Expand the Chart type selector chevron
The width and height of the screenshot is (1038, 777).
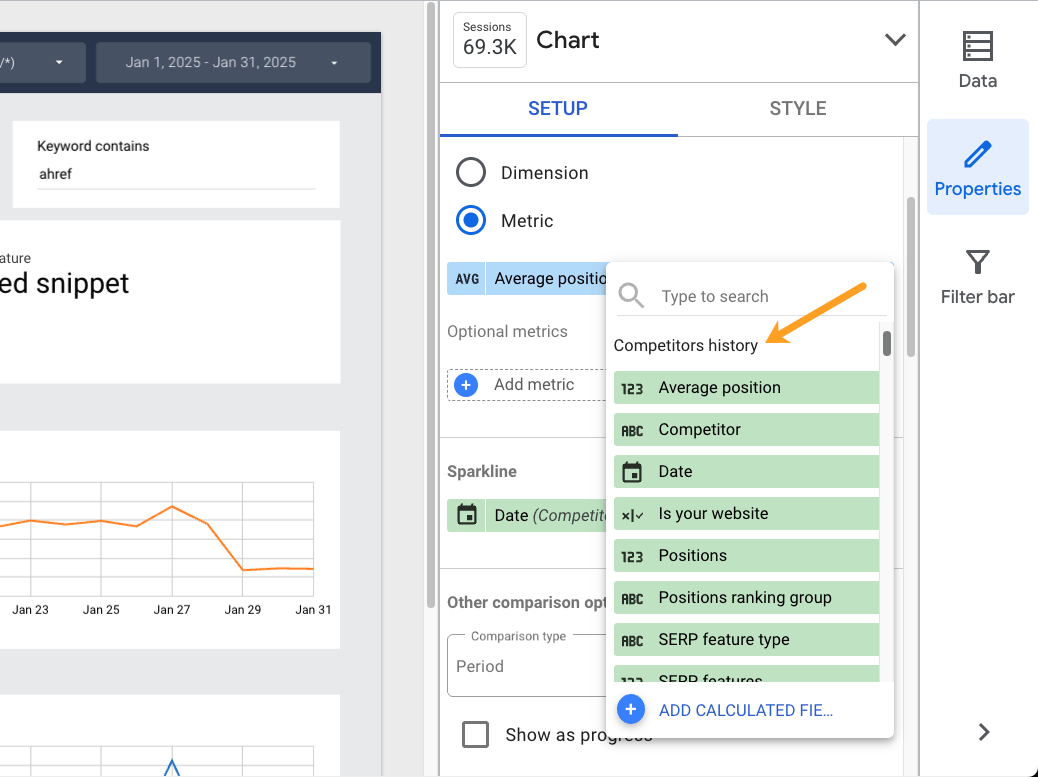click(893, 40)
